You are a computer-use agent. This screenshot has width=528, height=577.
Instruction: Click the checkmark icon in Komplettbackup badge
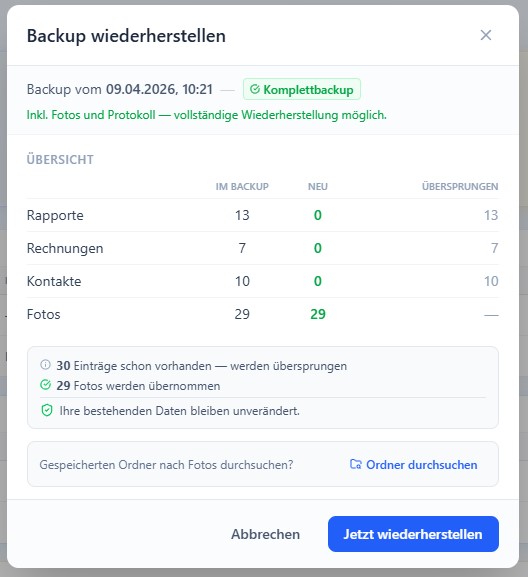(255, 89)
